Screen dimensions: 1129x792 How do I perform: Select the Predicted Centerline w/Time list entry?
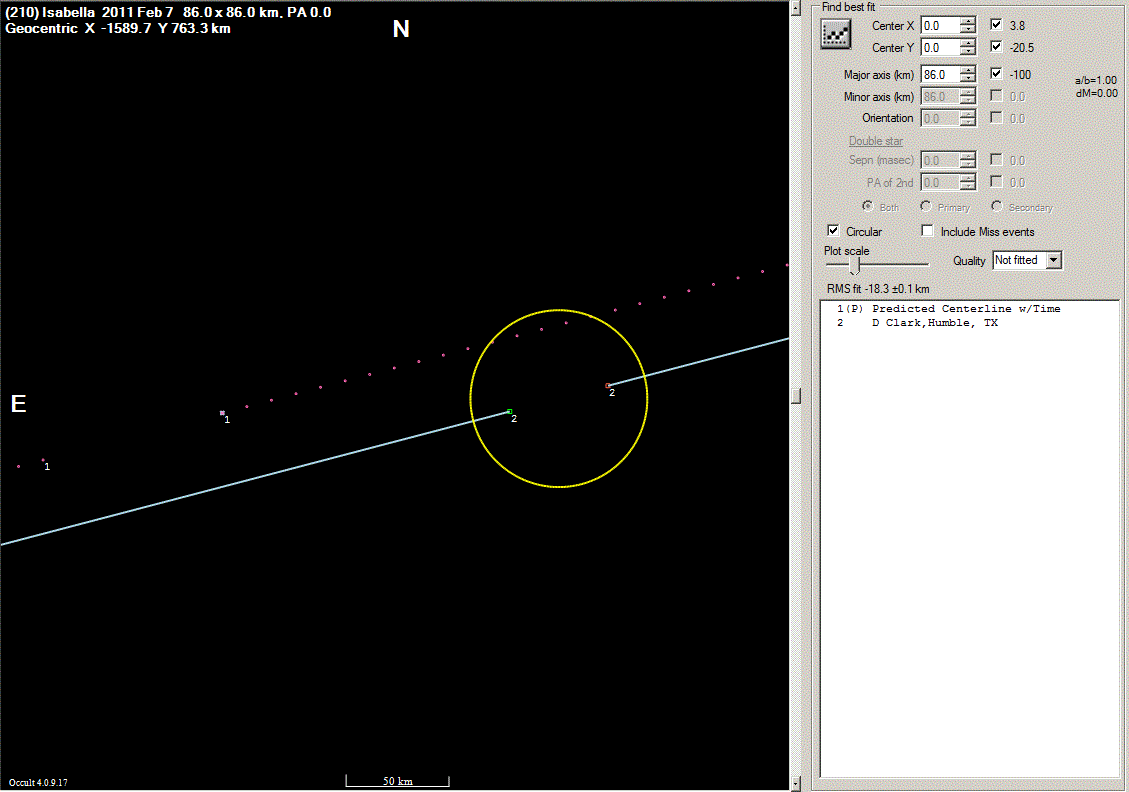(x=969, y=309)
